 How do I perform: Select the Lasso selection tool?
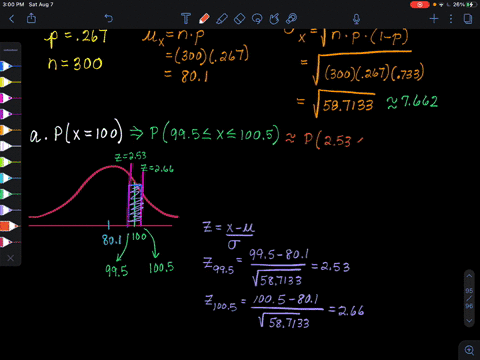(257, 19)
